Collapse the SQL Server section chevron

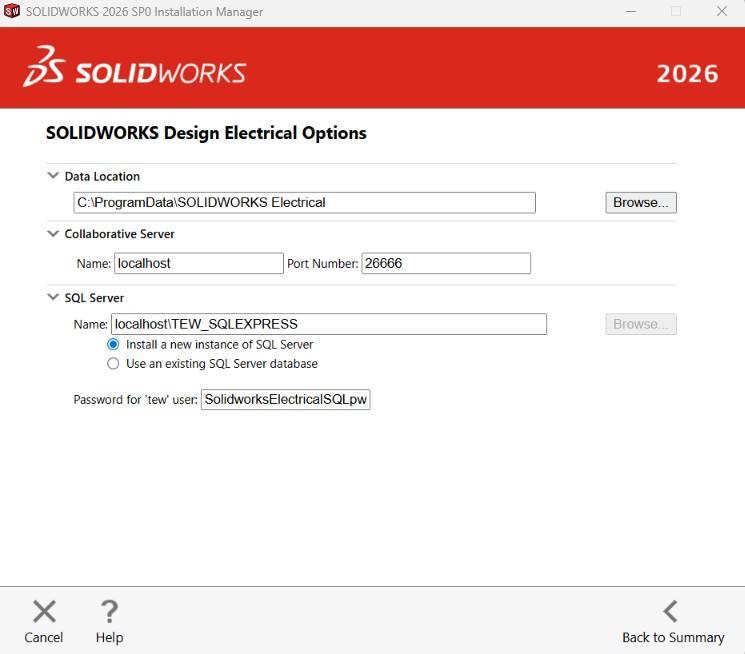[53, 297]
